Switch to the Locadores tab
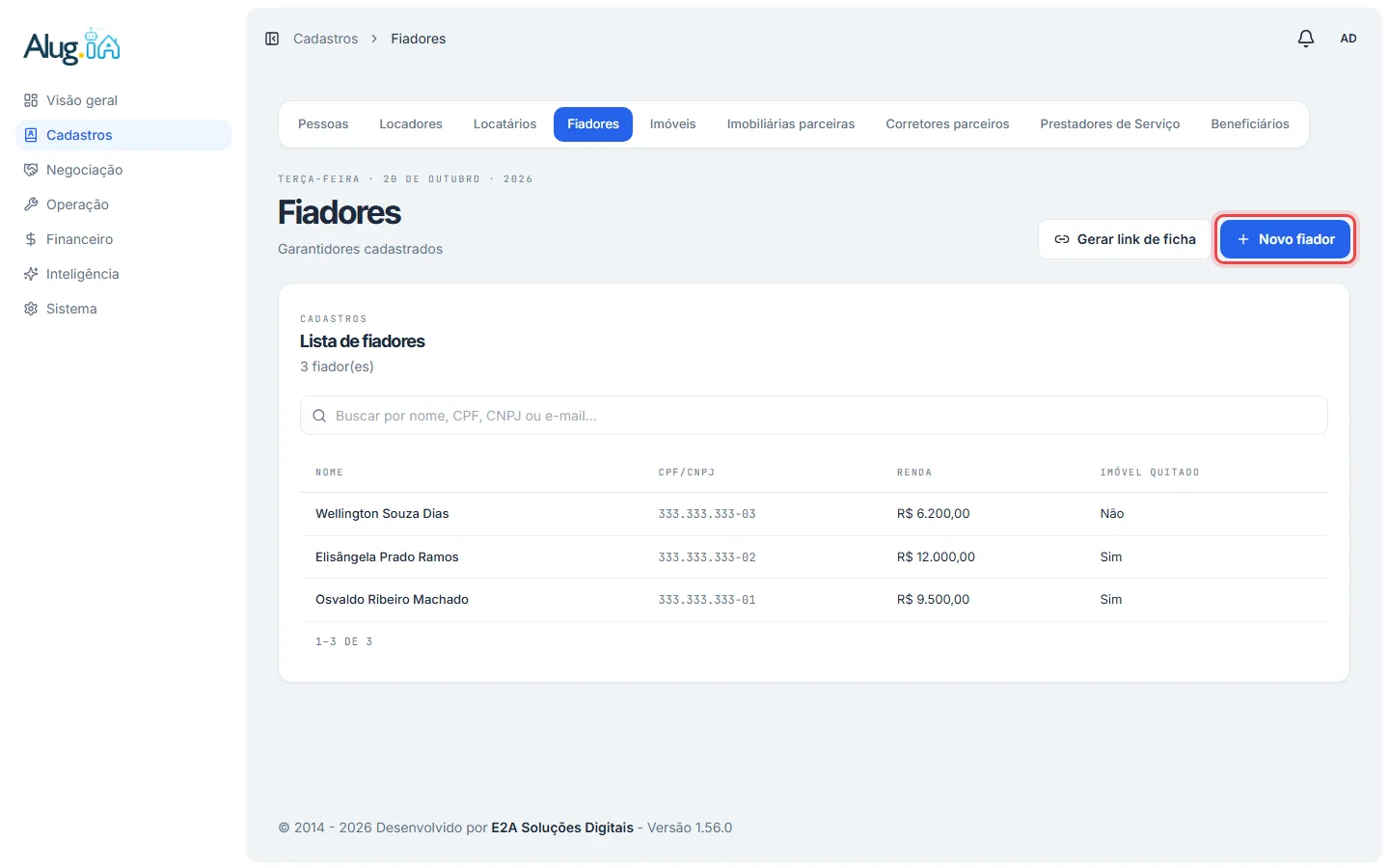 click(x=411, y=124)
